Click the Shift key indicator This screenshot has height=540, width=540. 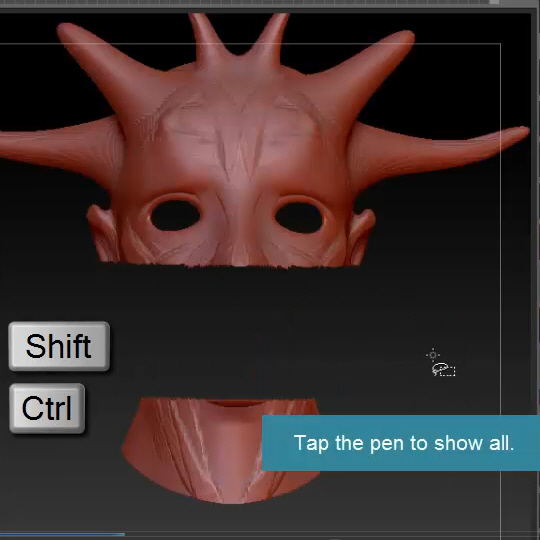[x=59, y=346]
